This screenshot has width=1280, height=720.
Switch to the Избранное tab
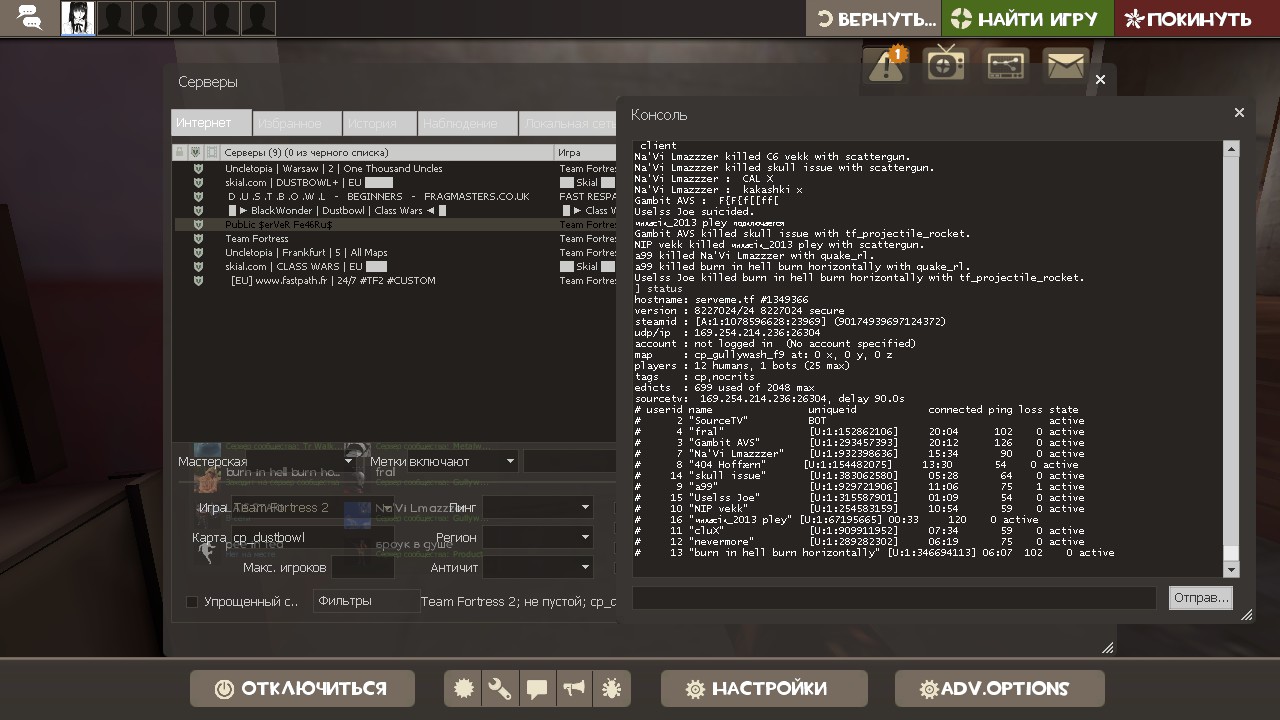tap(297, 123)
